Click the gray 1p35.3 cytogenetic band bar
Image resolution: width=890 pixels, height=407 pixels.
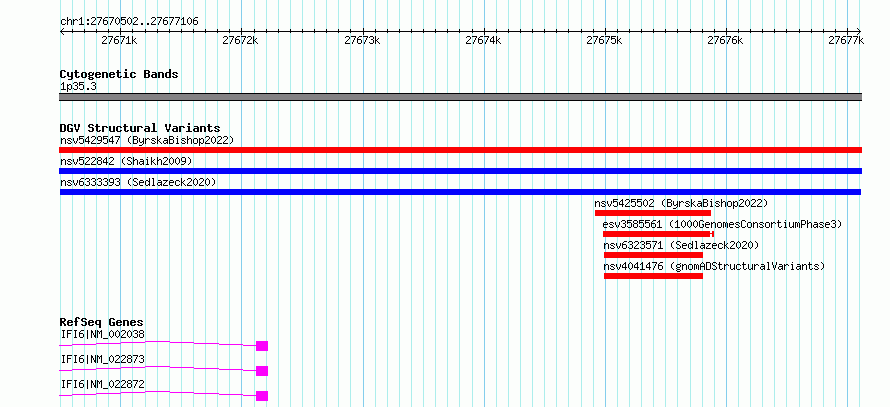coord(460,97)
